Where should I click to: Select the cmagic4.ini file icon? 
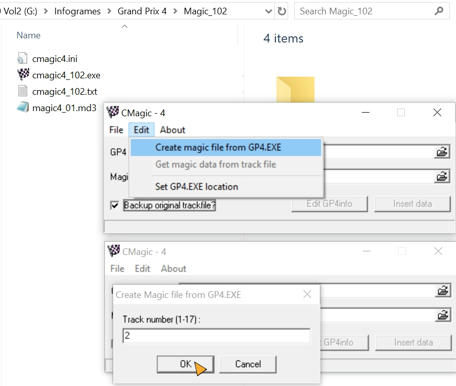coord(22,58)
